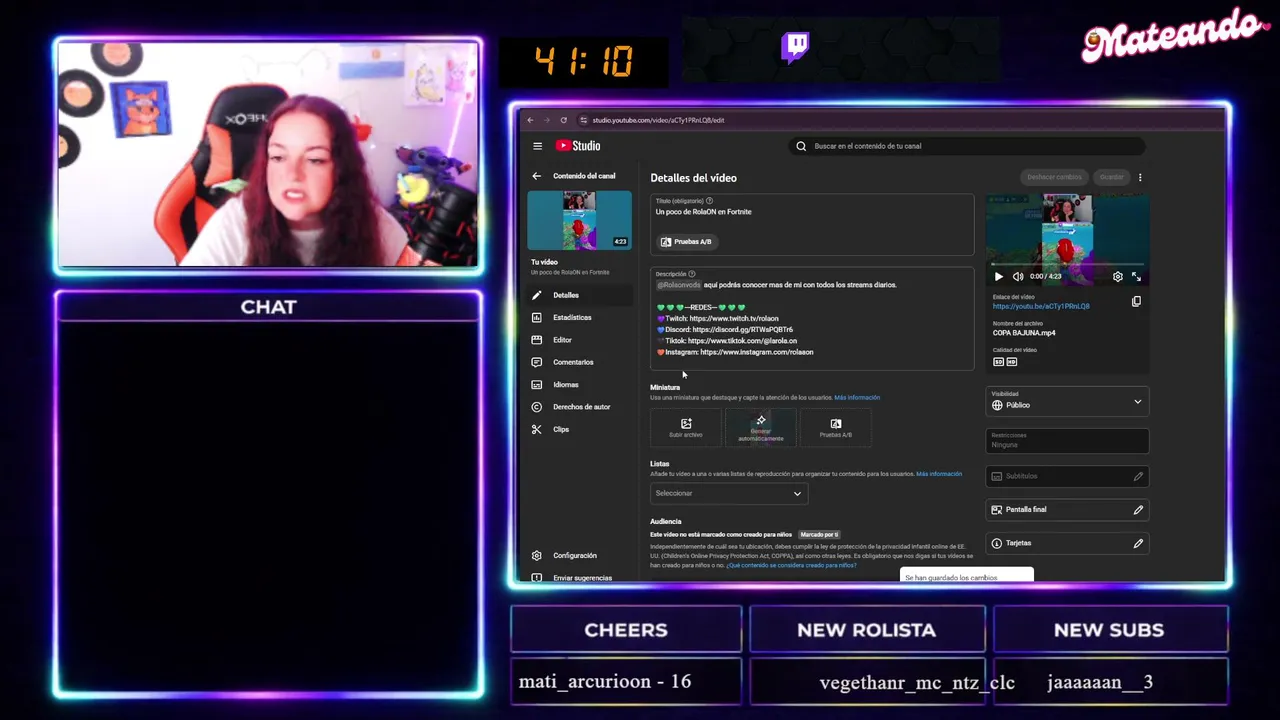Click into the description text box
1280x720 pixels.
click(812, 318)
